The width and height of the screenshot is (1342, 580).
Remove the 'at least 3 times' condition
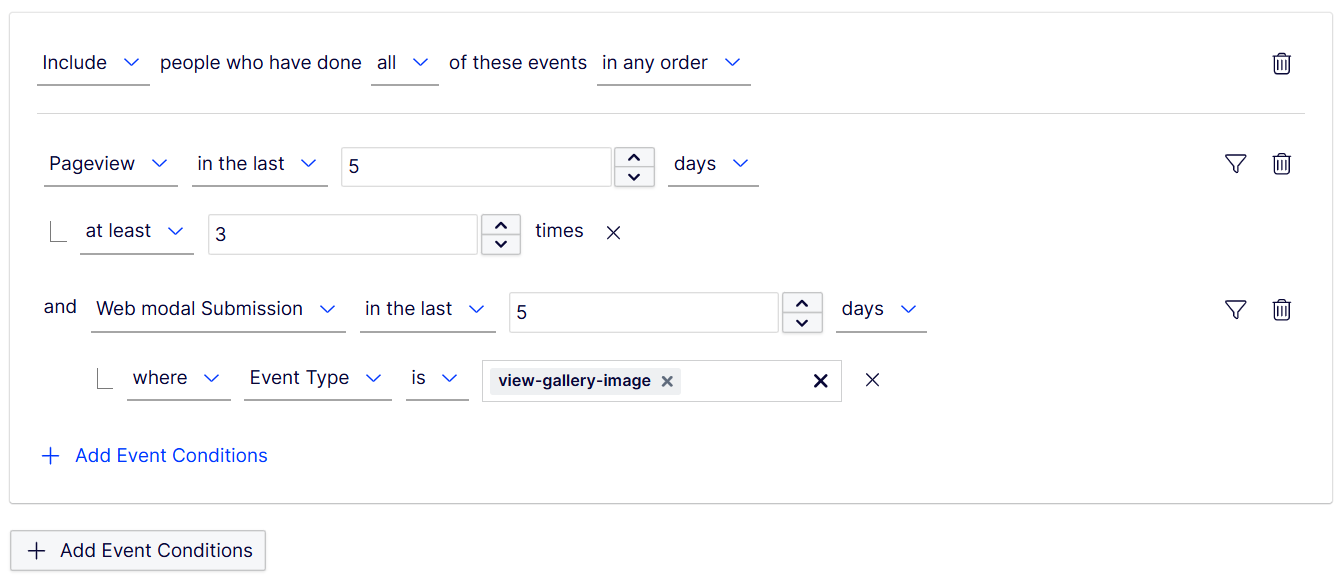614,233
